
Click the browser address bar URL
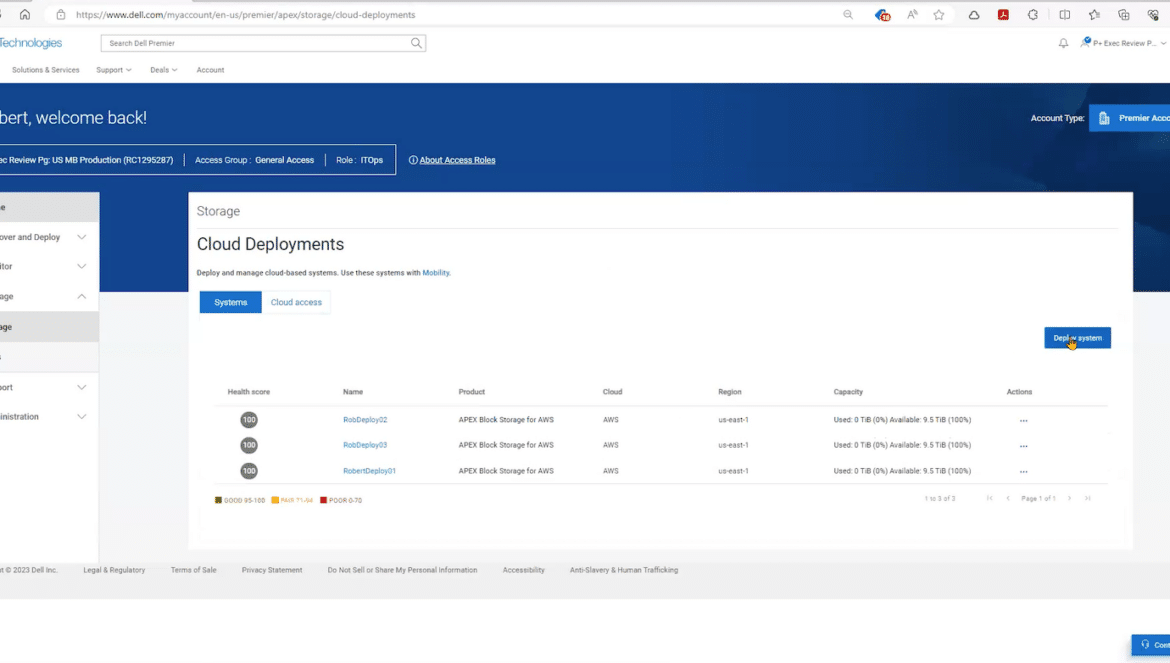(245, 15)
